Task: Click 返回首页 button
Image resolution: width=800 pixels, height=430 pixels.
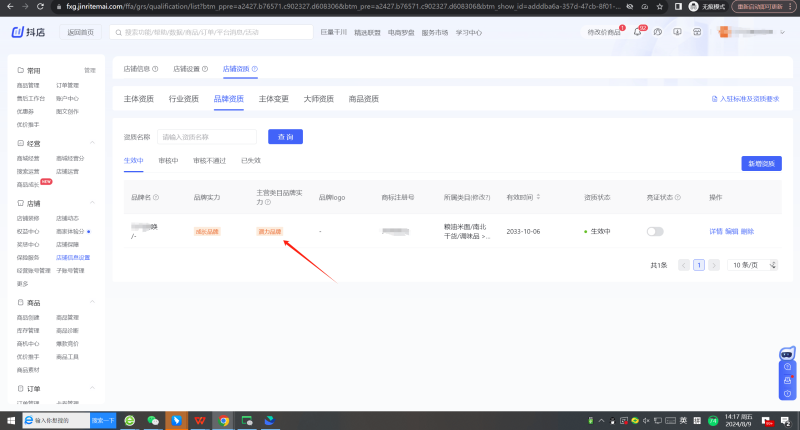Action: 81,32
